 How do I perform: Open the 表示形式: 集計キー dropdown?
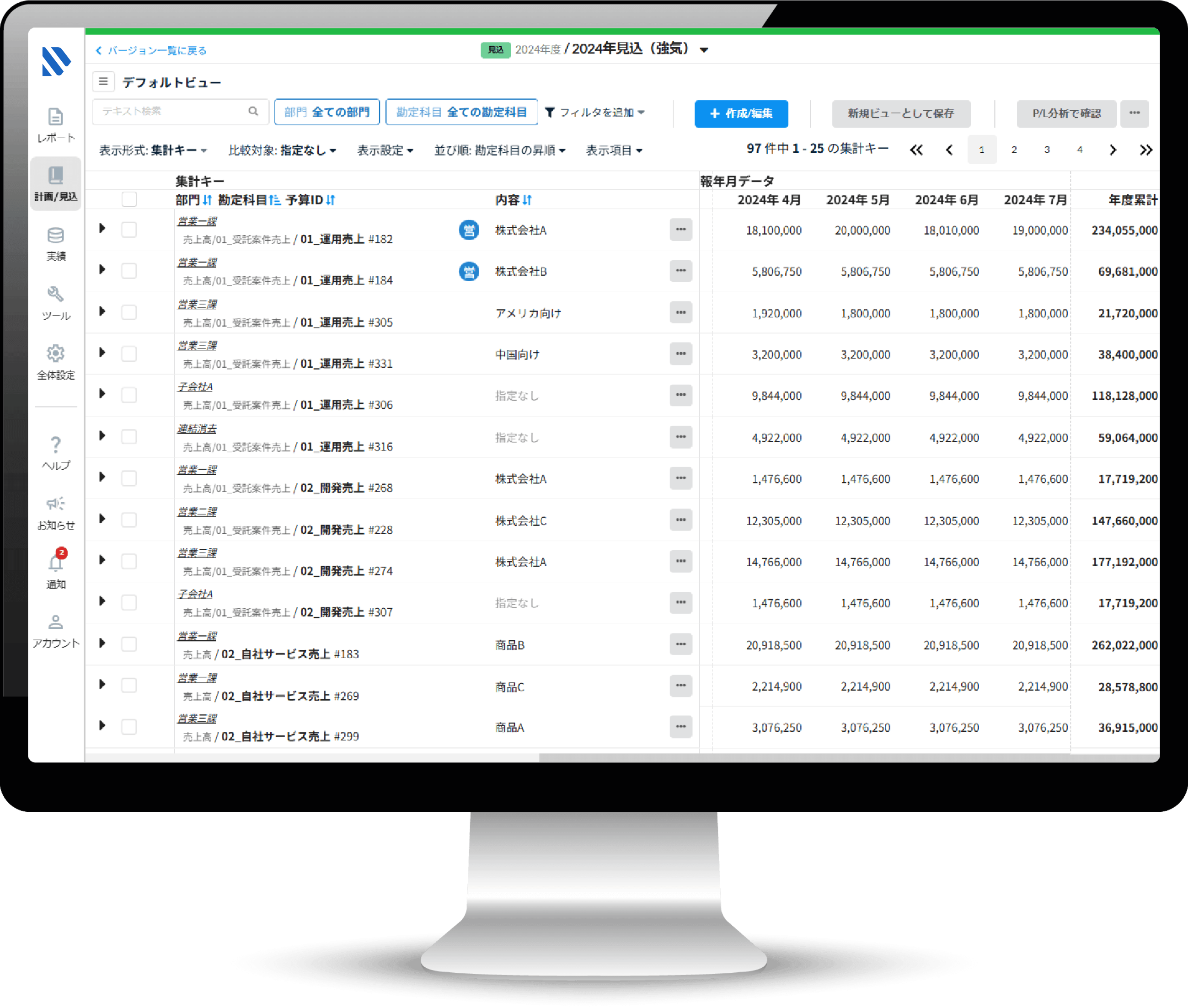[x=153, y=150]
